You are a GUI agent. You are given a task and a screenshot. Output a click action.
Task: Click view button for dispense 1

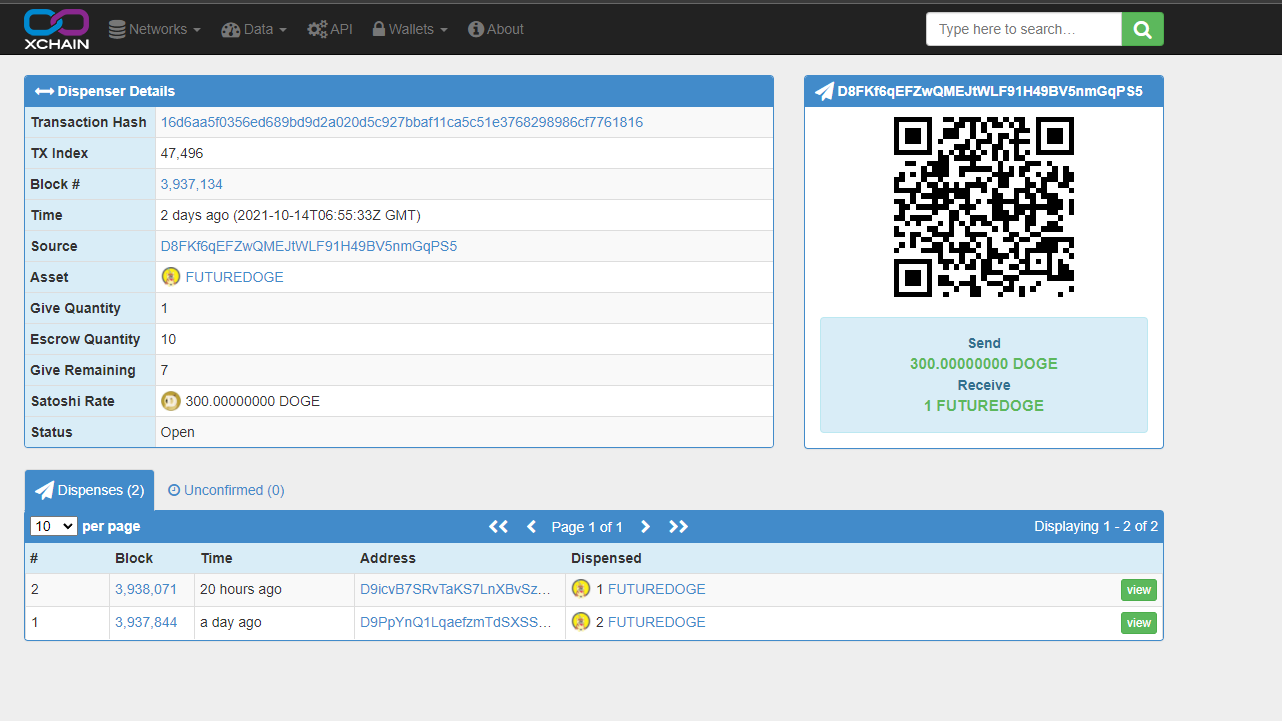click(1139, 623)
